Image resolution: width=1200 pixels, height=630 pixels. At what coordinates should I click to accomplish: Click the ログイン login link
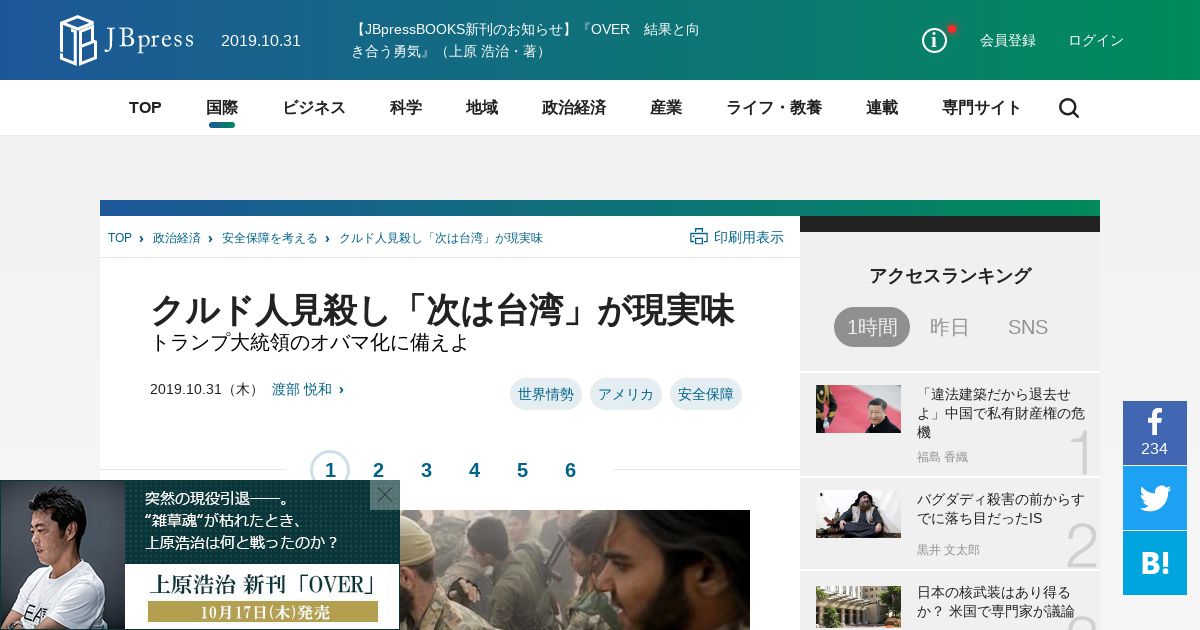click(x=1096, y=40)
